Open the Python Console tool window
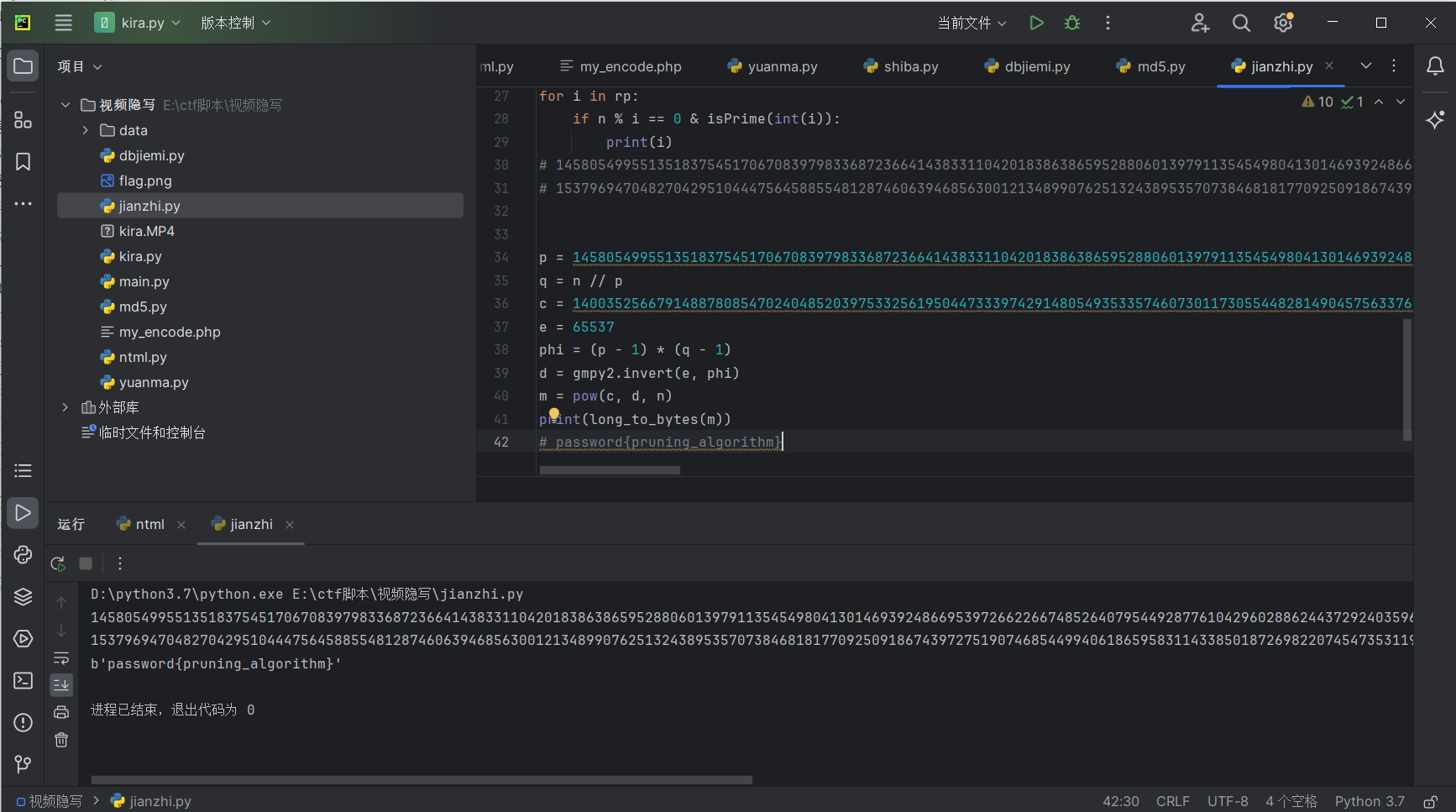Viewport: 1456px width, 812px height. tap(23, 554)
